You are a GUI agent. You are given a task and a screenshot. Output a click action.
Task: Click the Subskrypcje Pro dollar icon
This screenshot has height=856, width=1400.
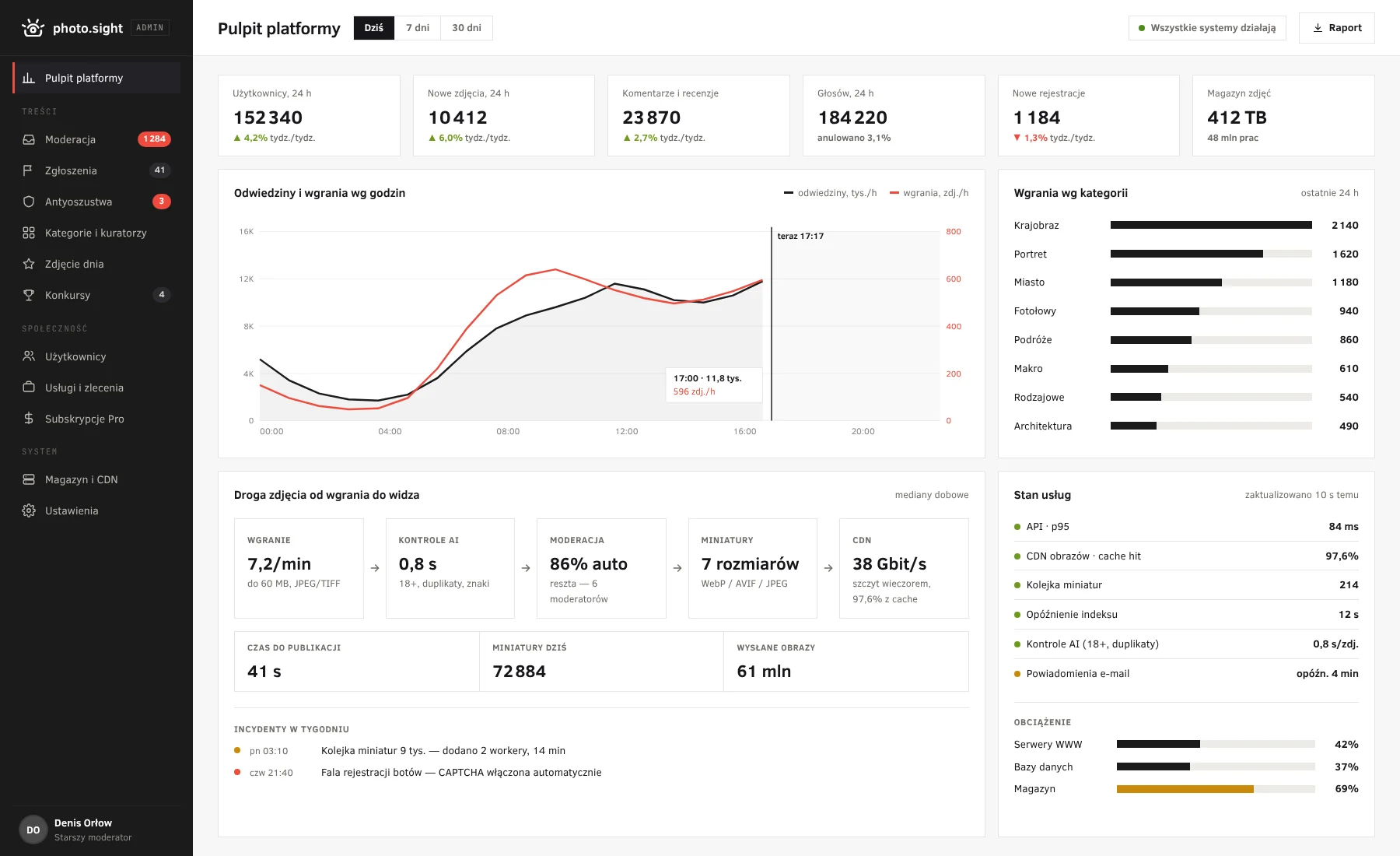[x=29, y=419]
